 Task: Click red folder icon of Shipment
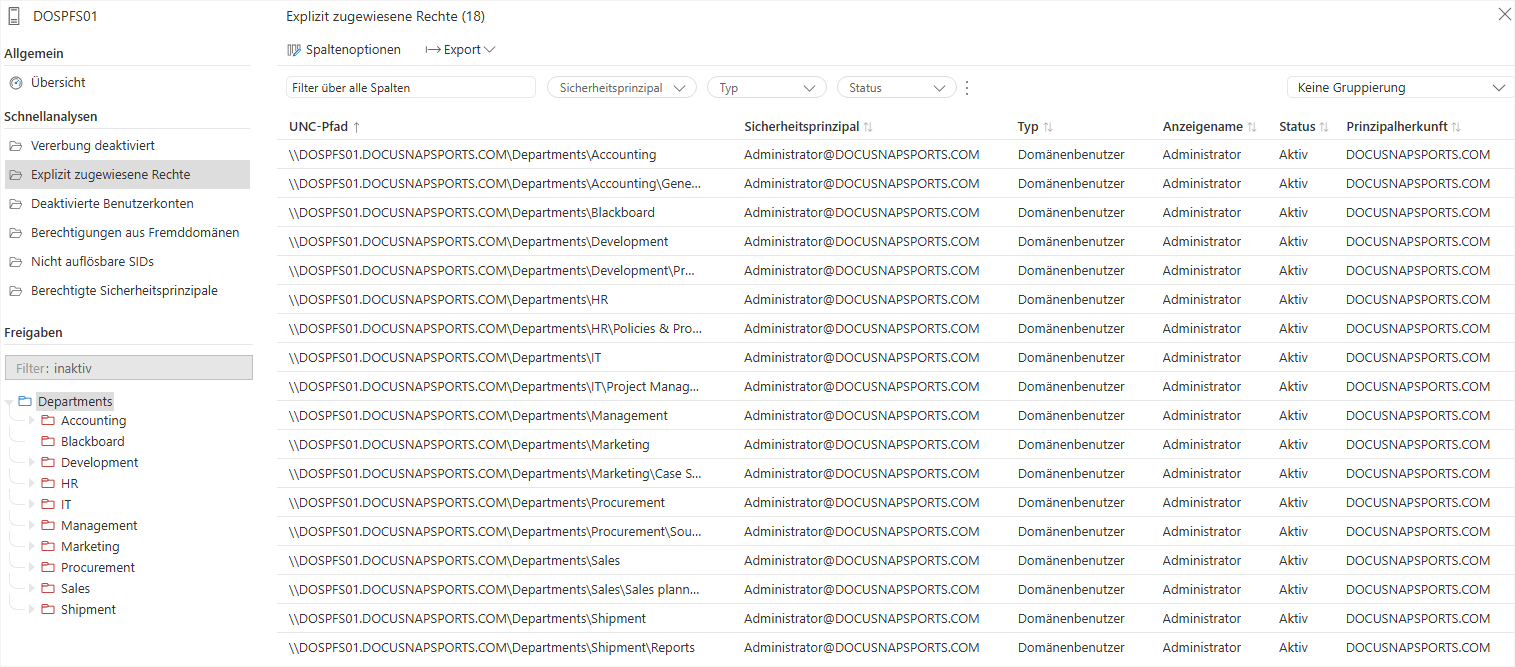click(x=48, y=610)
